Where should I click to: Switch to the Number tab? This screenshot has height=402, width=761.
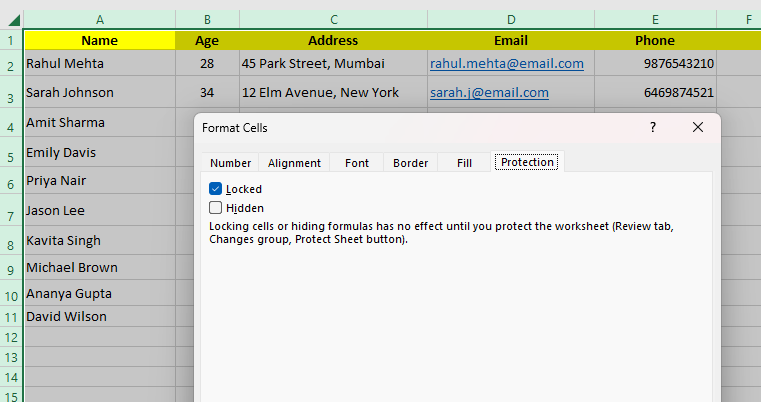coord(230,163)
